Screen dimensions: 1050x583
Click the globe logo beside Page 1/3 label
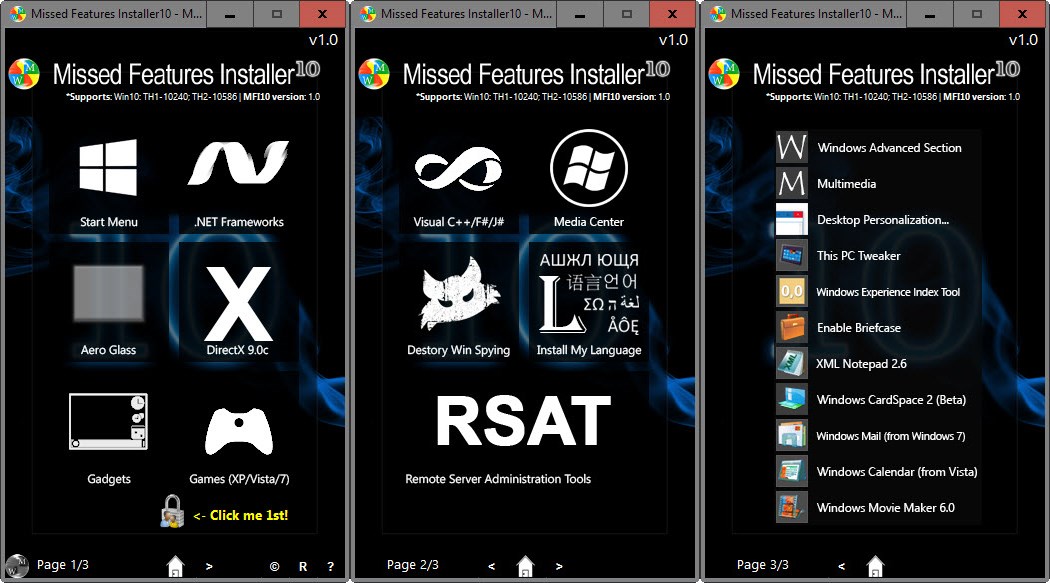pyautogui.click(x=17, y=566)
